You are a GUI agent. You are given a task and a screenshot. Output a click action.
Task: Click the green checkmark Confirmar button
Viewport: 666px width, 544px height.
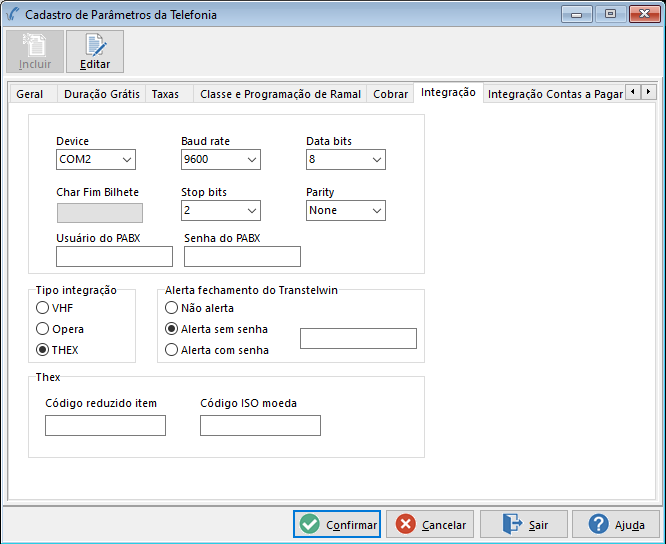337,524
